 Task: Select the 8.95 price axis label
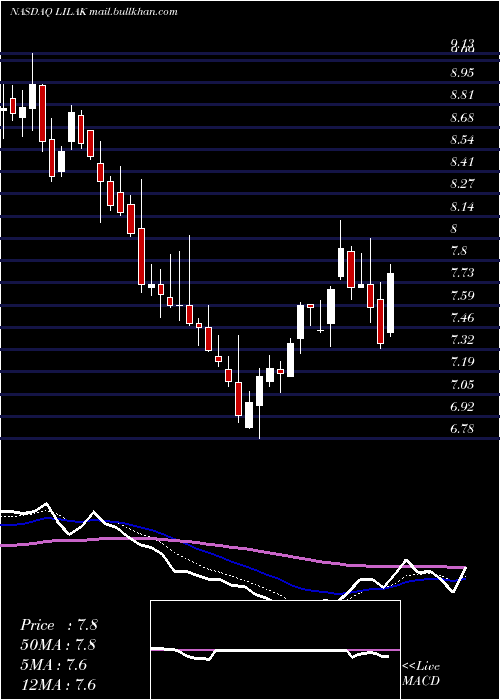click(462, 73)
